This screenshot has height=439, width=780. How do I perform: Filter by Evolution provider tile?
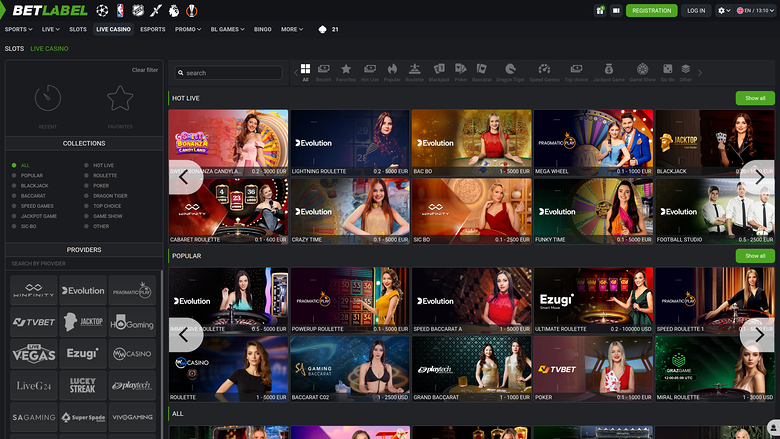coord(83,290)
